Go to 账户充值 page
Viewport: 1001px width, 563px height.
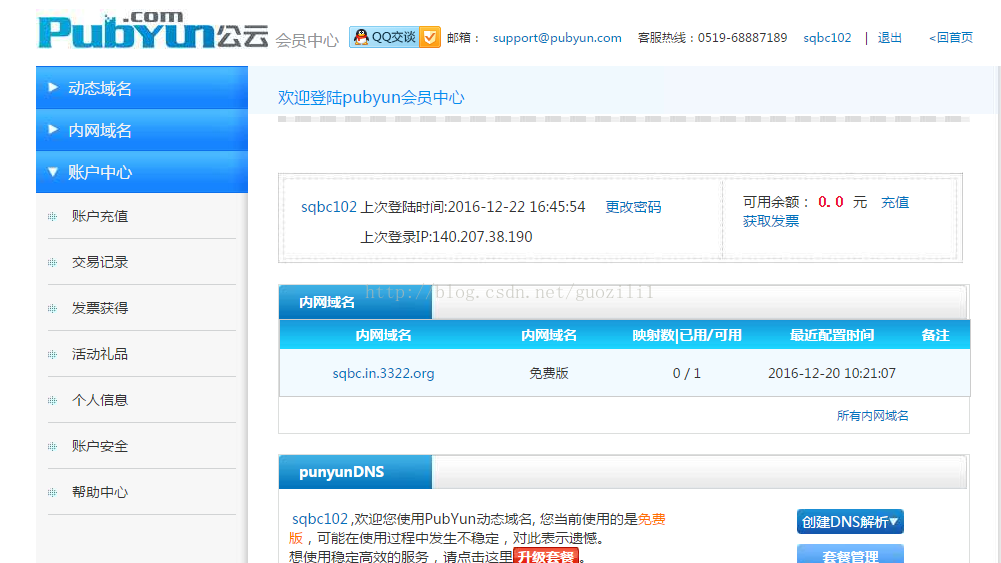click(100, 216)
